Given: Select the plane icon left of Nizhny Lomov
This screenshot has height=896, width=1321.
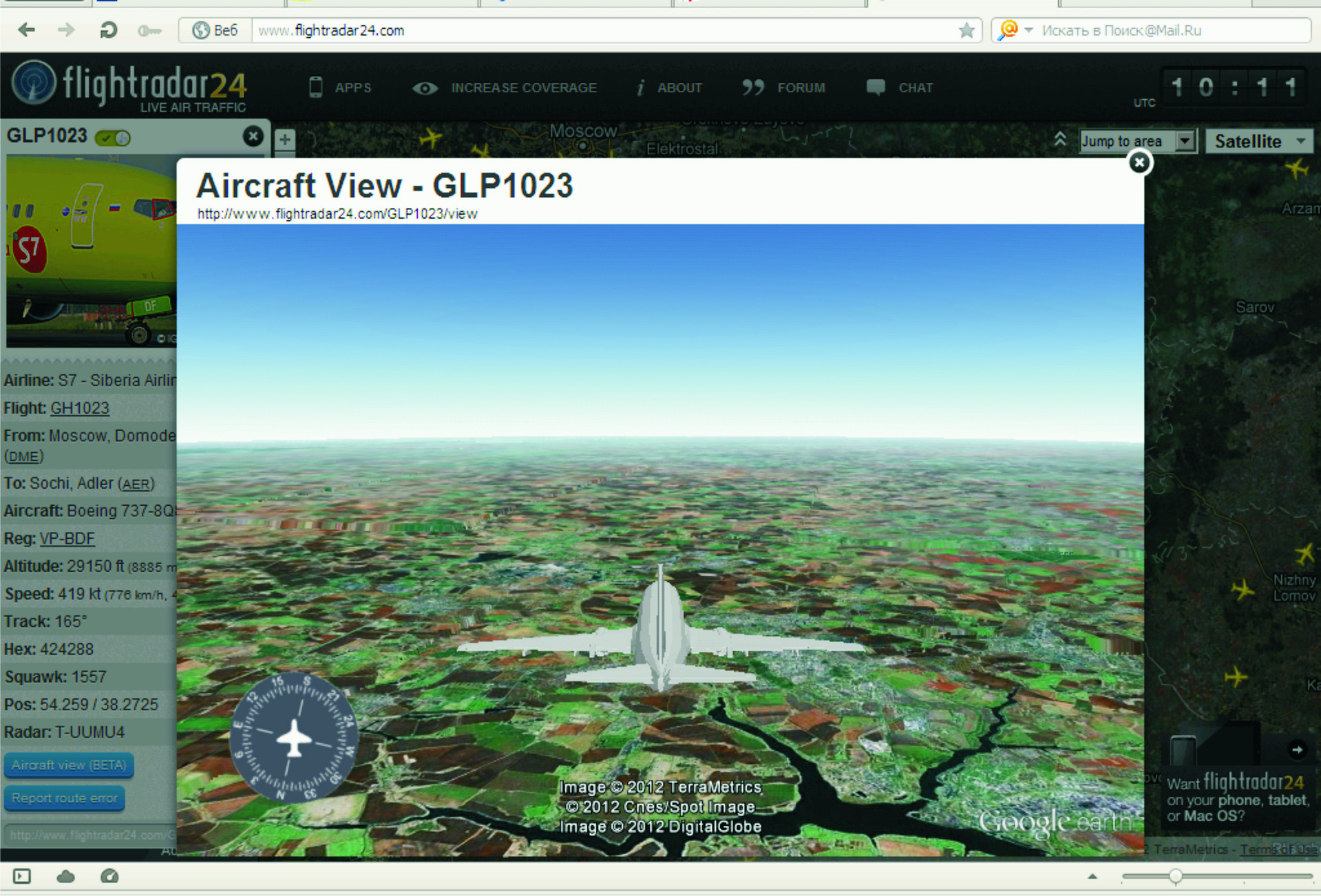Looking at the screenshot, I should coord(1243,590).
